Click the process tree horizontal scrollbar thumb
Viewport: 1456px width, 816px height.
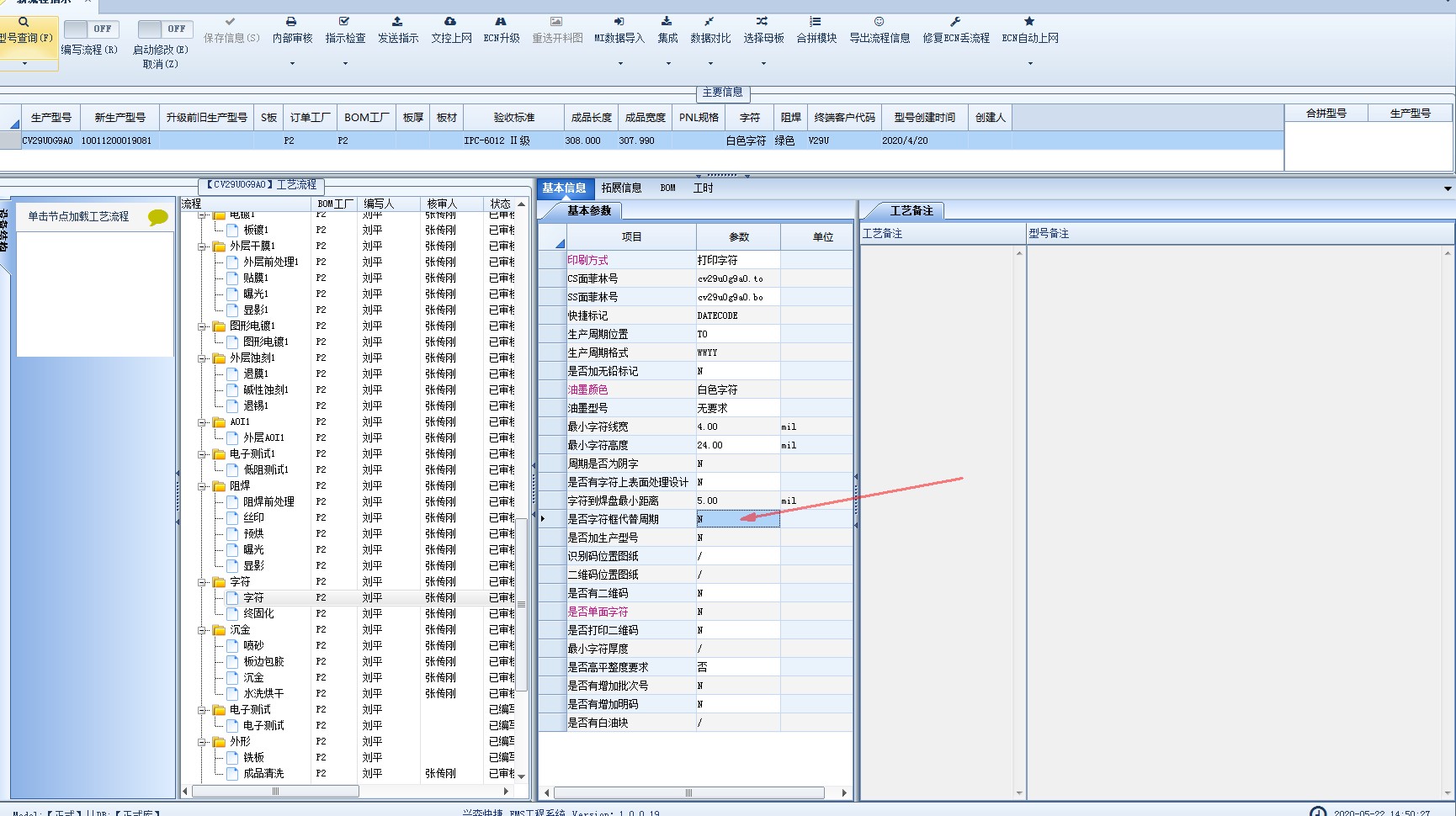275,792
